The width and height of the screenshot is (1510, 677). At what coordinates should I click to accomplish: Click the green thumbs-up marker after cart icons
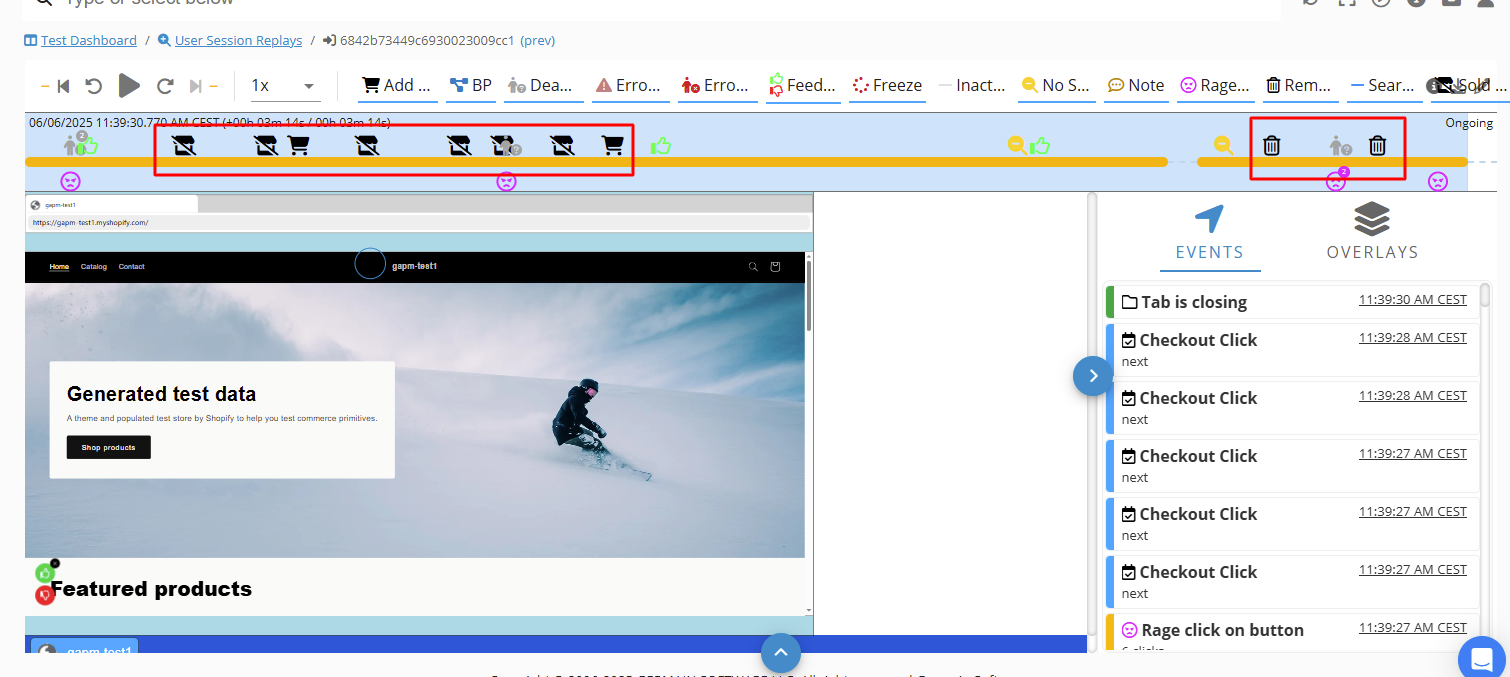pos(660,146)
